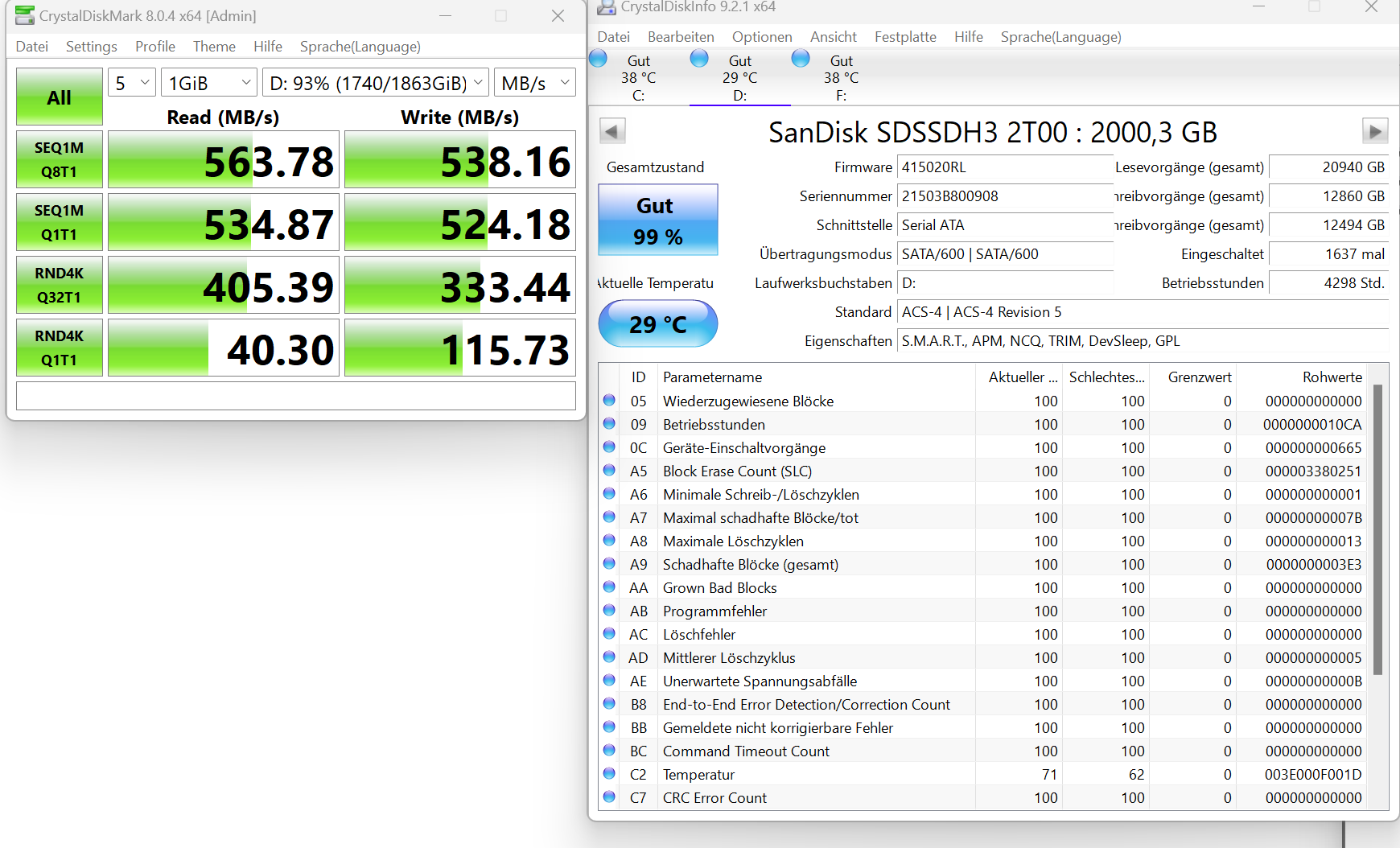This screenshot has width=1400, height=848.
Task: Start the RND4K Q1T1 test
Action: point(60,348)
